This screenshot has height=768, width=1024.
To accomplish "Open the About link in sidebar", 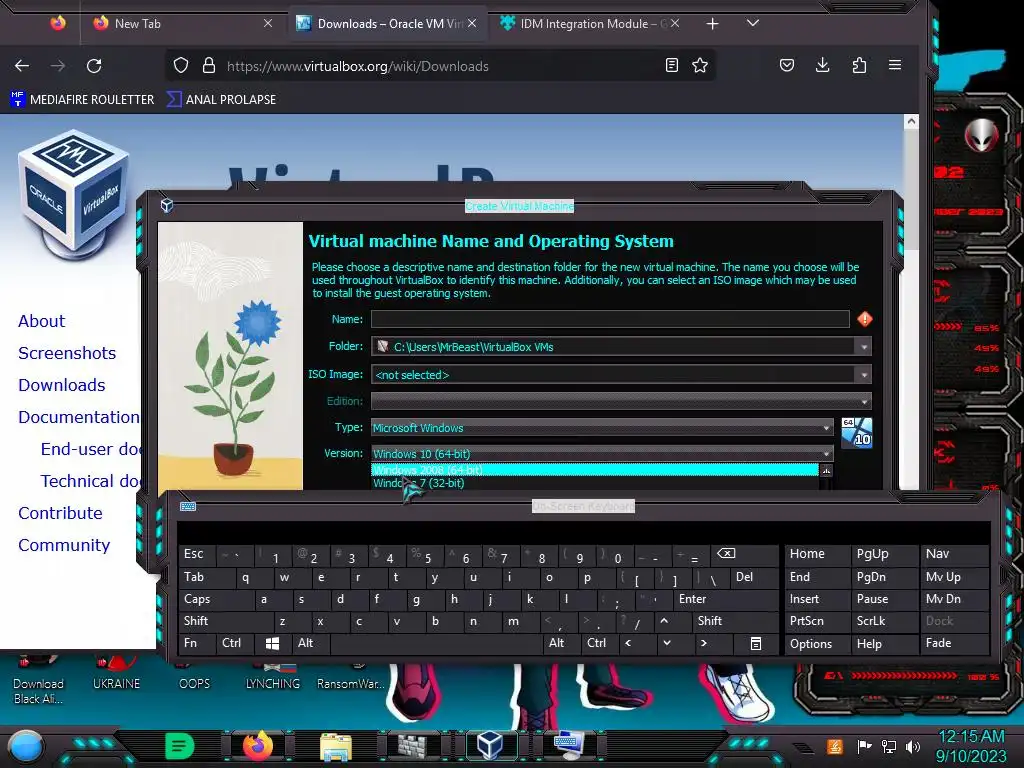I will tap(42, 321).
